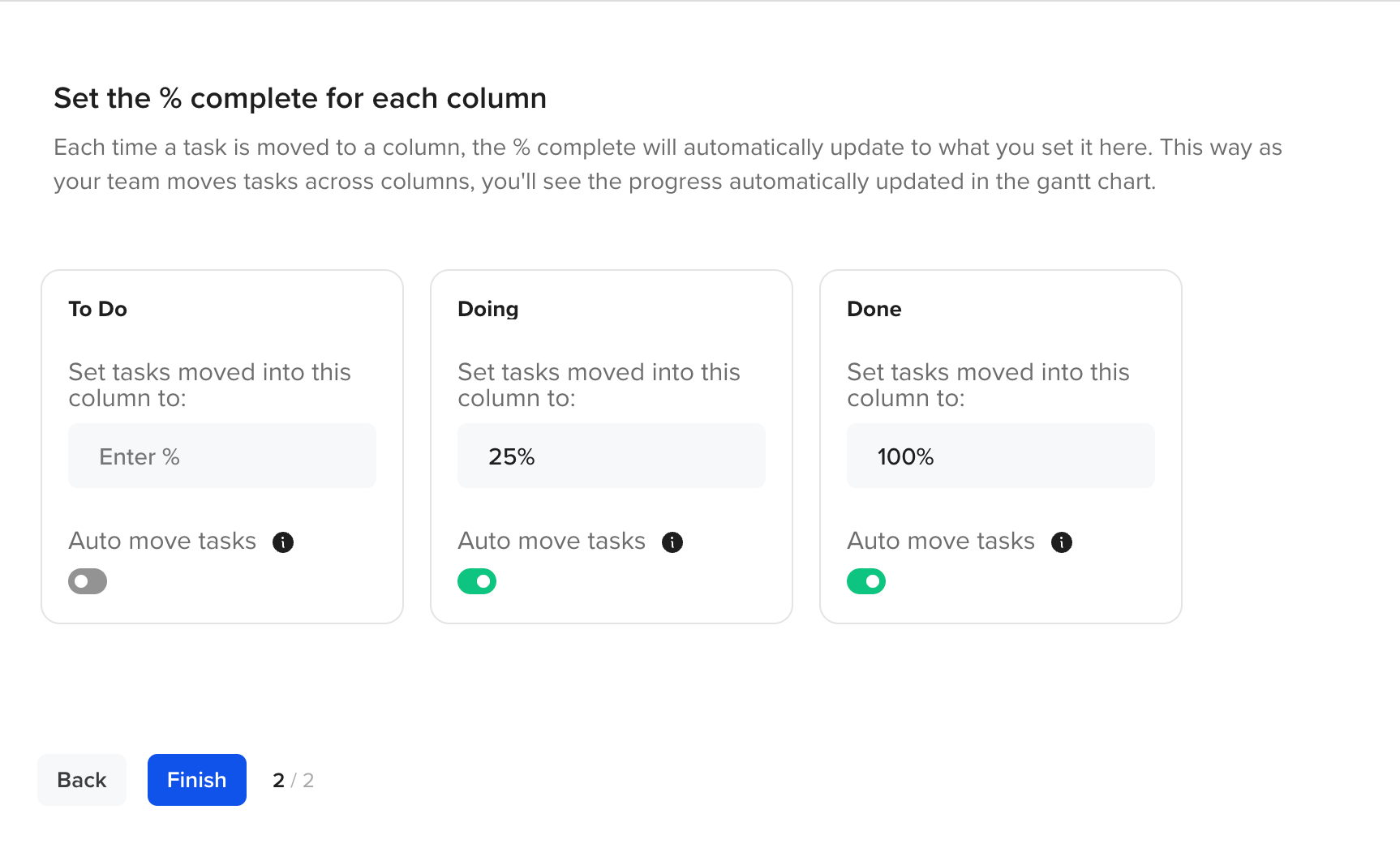This screenshot has width=1400, height=848.
Task: Click the To Do column title
Action: point(98,309)
